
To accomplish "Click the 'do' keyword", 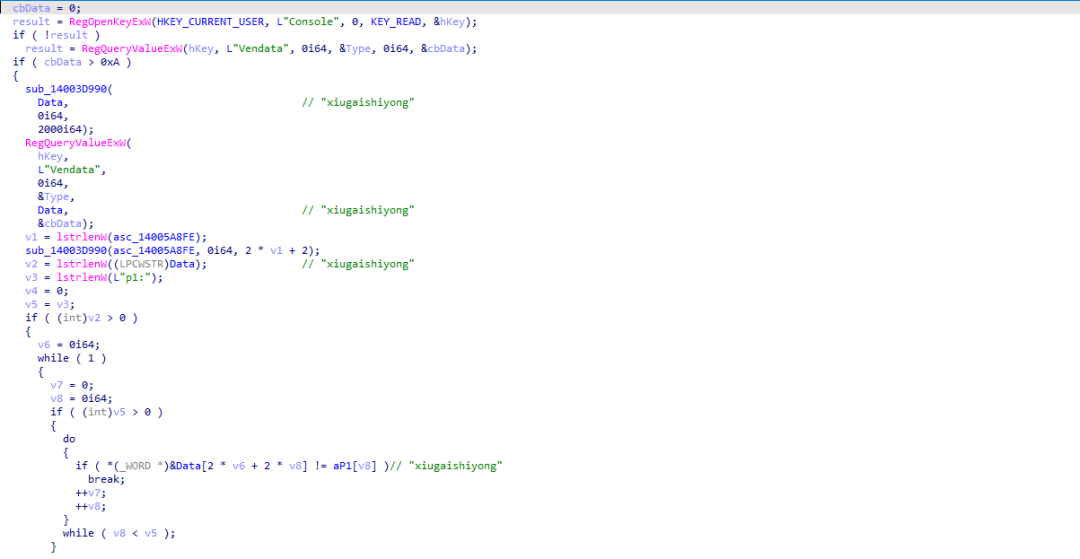I will [x=69, y=439].
